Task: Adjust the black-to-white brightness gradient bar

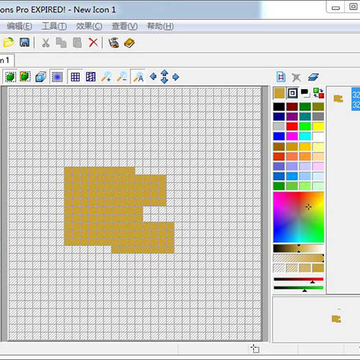Action: pyautogui.click(x=299, y=248)
